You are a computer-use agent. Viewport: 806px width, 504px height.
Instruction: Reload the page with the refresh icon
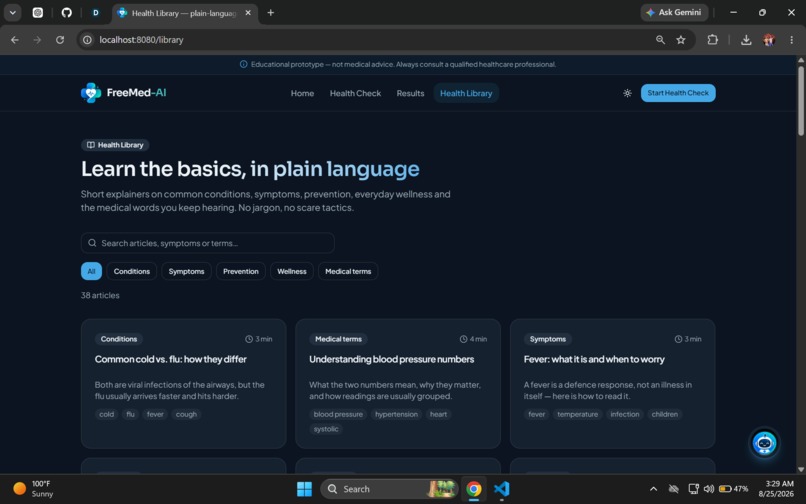point(60,40)
